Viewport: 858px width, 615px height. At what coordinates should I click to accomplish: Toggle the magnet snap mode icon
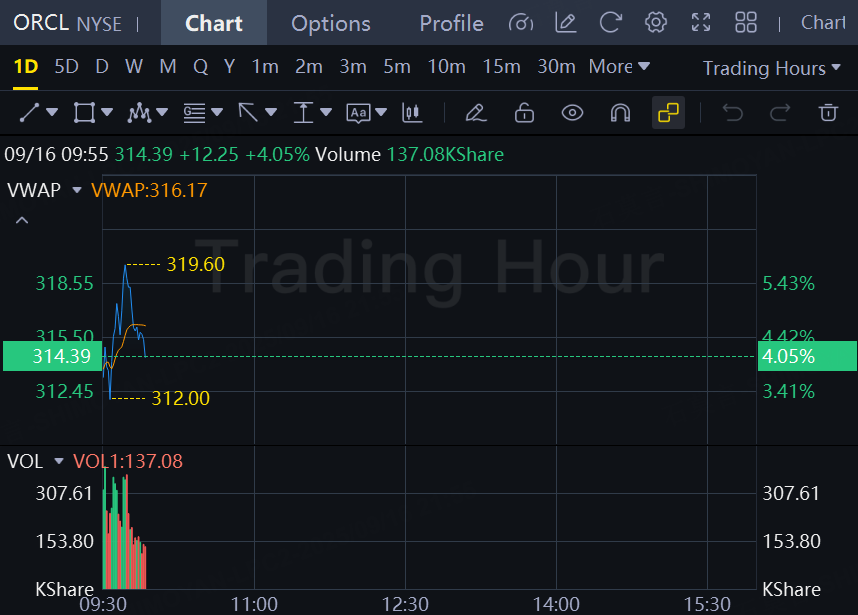coord(620,113)
